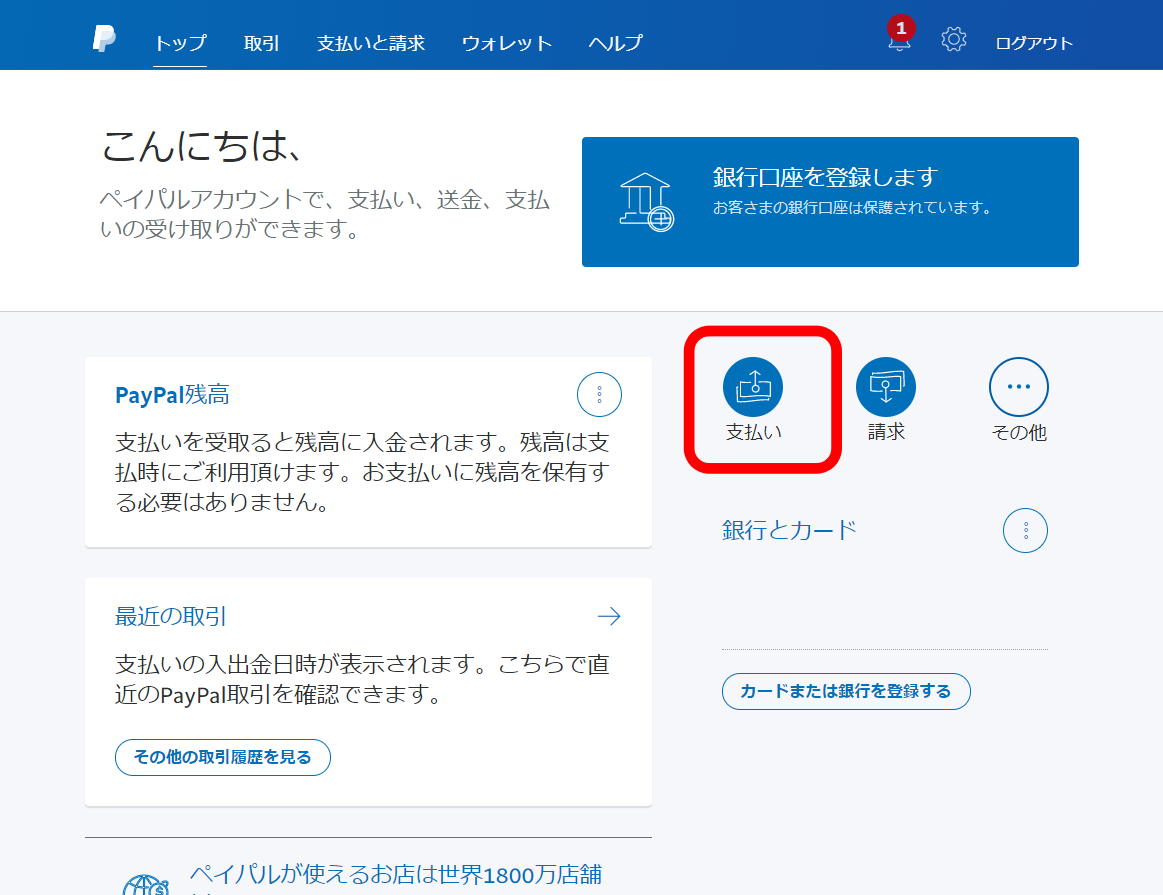Go to 支払いと請求 in navigation
This screenshot has height=895, width=1163.
tap(371, 43)
